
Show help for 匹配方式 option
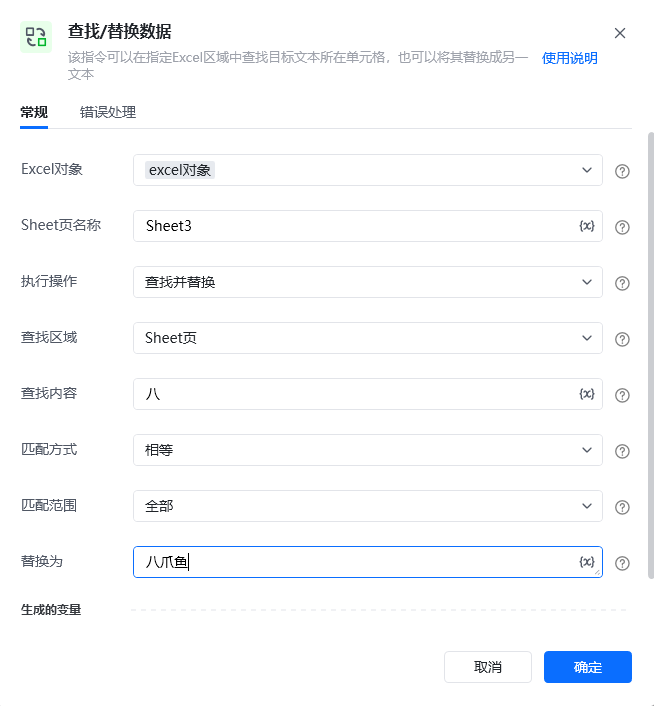[622, 451]
